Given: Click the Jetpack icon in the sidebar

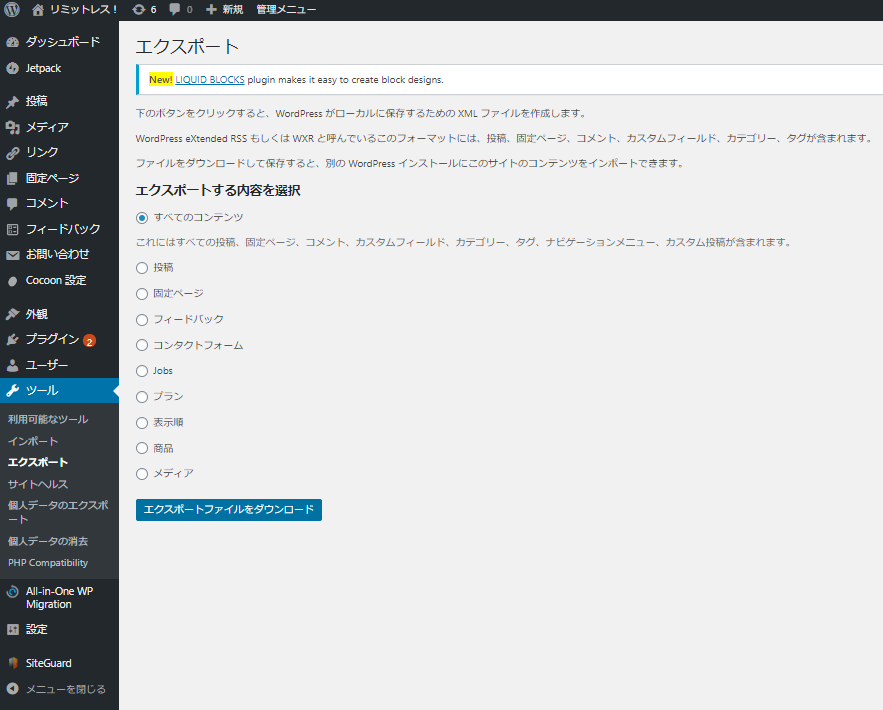Looking at the screenshot, I should tap(12, 68).
